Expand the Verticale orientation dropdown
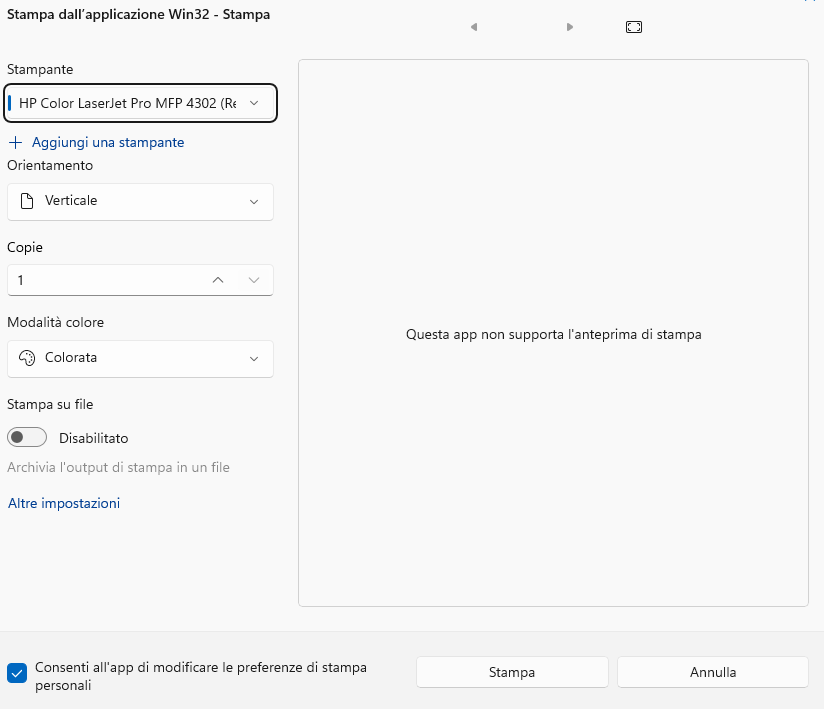The image size is (824, 709). click(140, 201)
